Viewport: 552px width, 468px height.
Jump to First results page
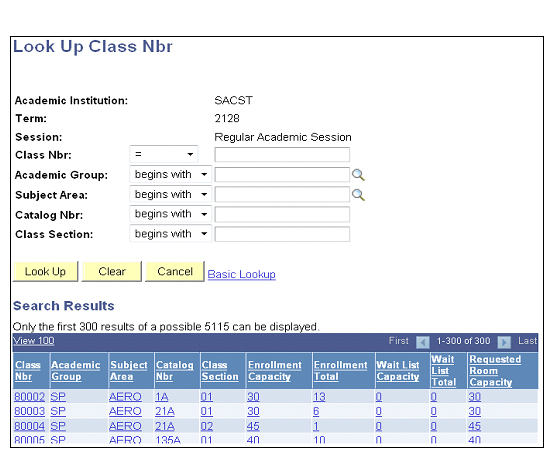(x=399, y=341)
